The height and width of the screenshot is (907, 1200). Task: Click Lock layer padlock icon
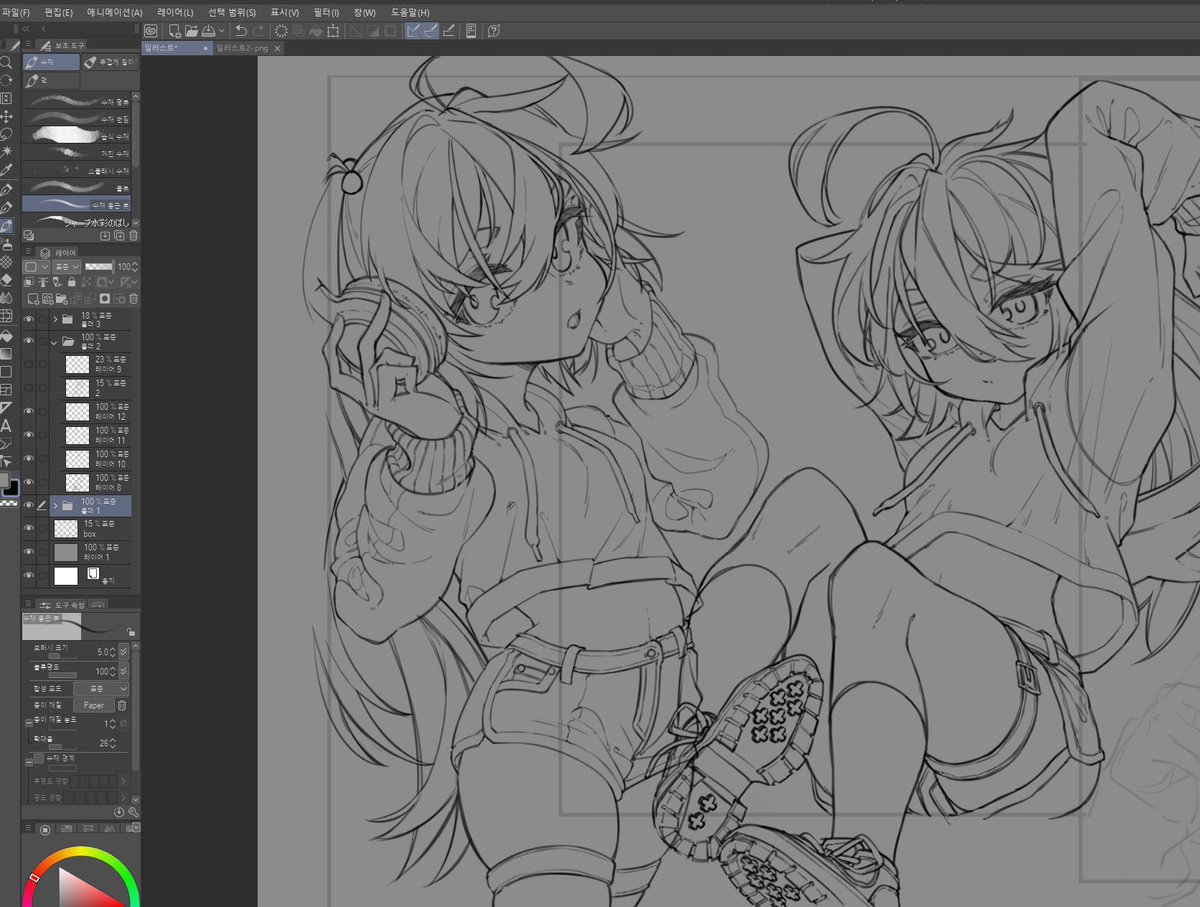(x=71, y=282)
